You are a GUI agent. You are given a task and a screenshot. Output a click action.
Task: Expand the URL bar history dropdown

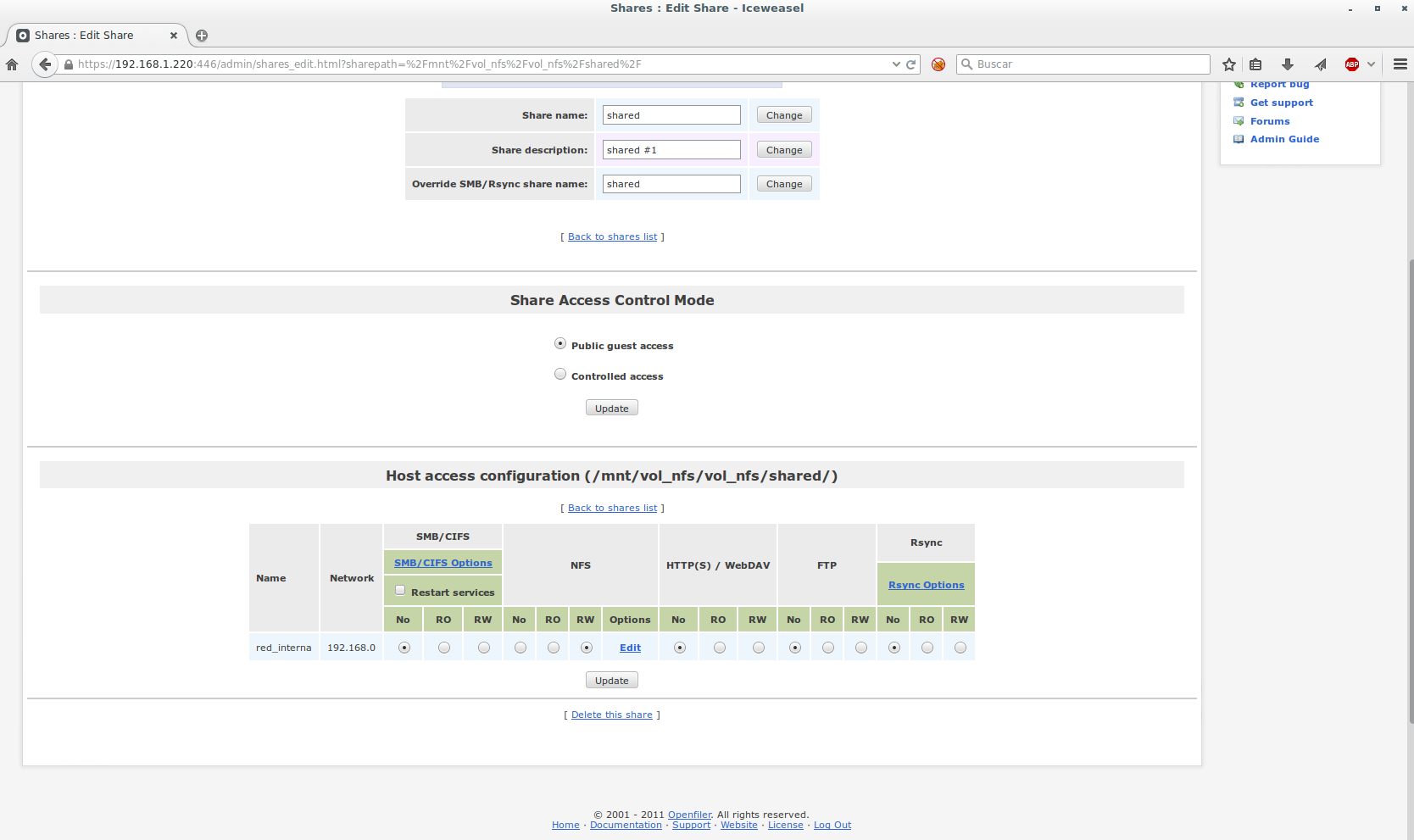(x=896, y=64)
